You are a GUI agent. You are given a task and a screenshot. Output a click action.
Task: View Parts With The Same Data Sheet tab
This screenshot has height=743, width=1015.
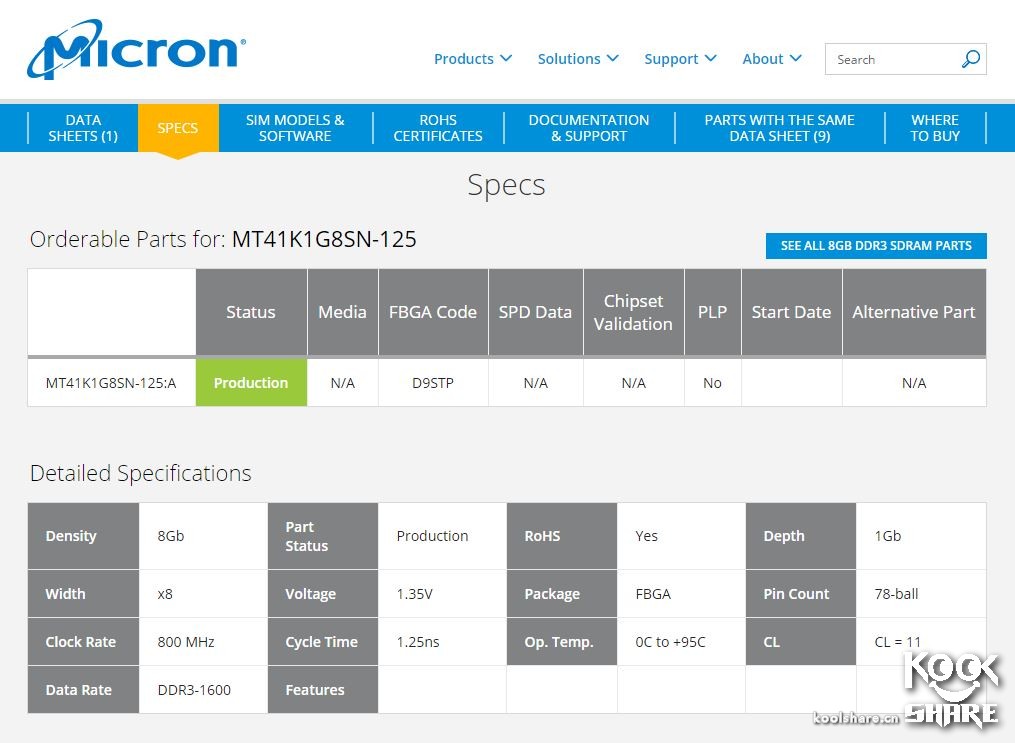(x=779, y=128)
